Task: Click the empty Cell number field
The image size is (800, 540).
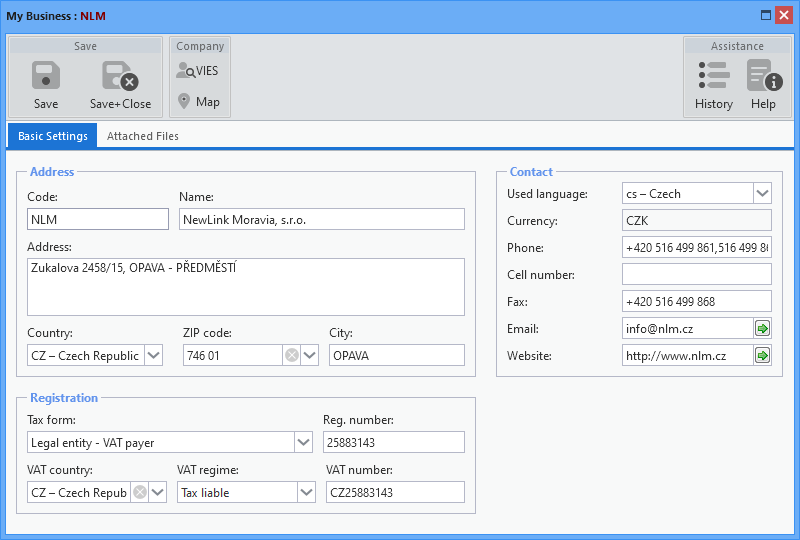Action: pos(697,275)
